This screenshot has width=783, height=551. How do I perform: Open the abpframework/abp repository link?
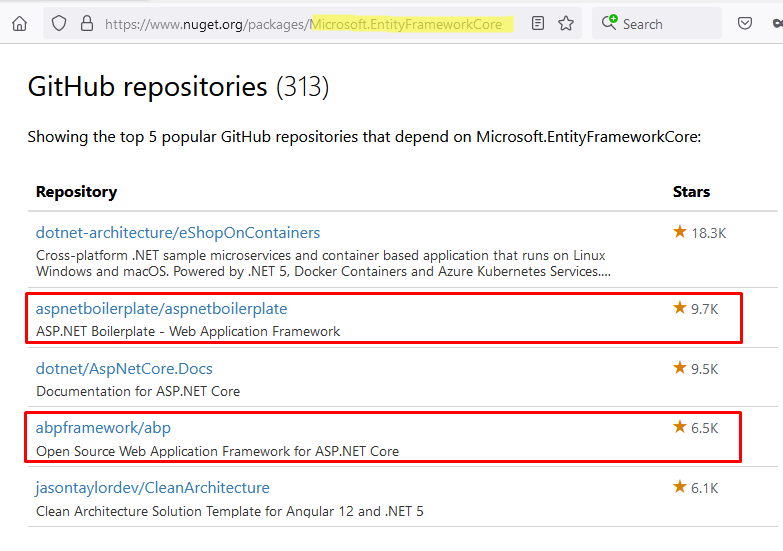point(103,428)
